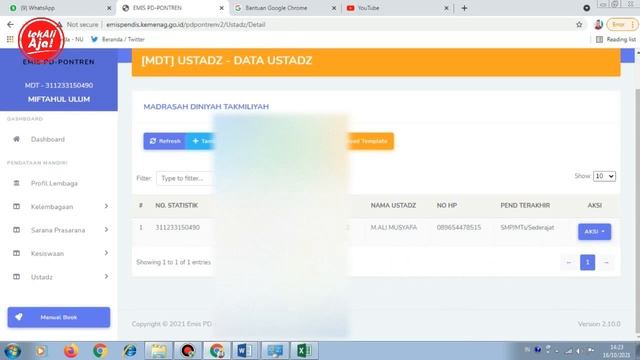The width and height of the screenshot is (640, 360).
Task: Close the YouTube tab
Action: click(446, 8)
